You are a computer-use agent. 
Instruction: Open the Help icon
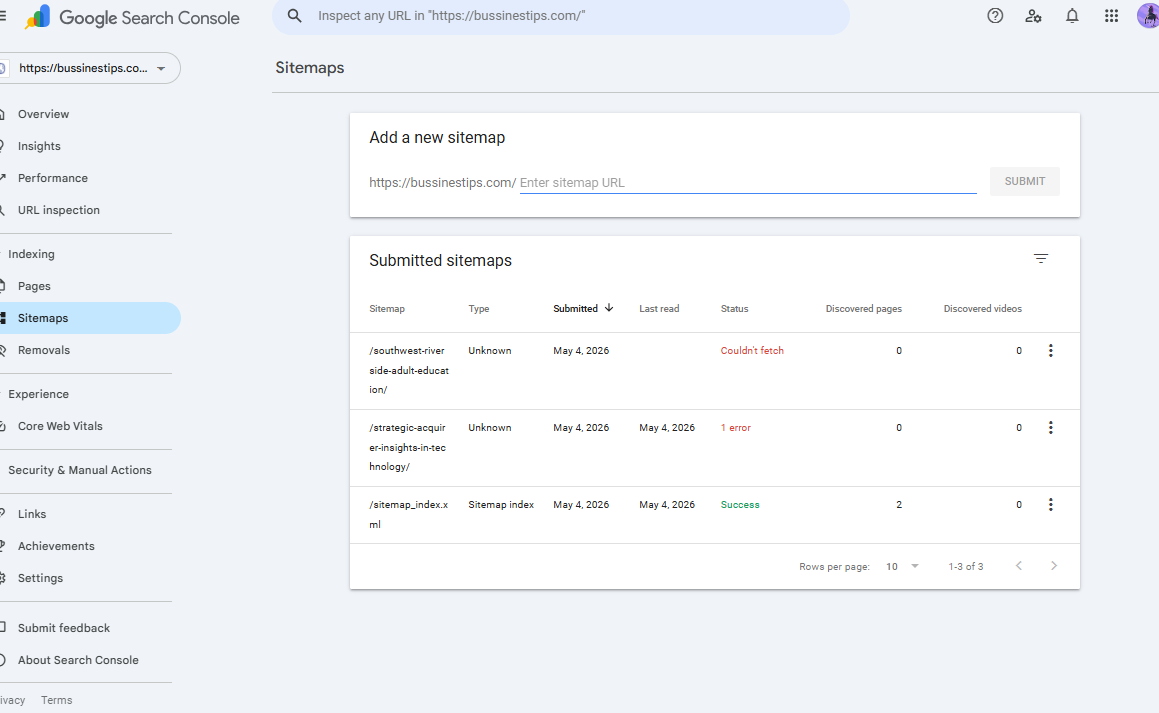click(x=995, y=16)
